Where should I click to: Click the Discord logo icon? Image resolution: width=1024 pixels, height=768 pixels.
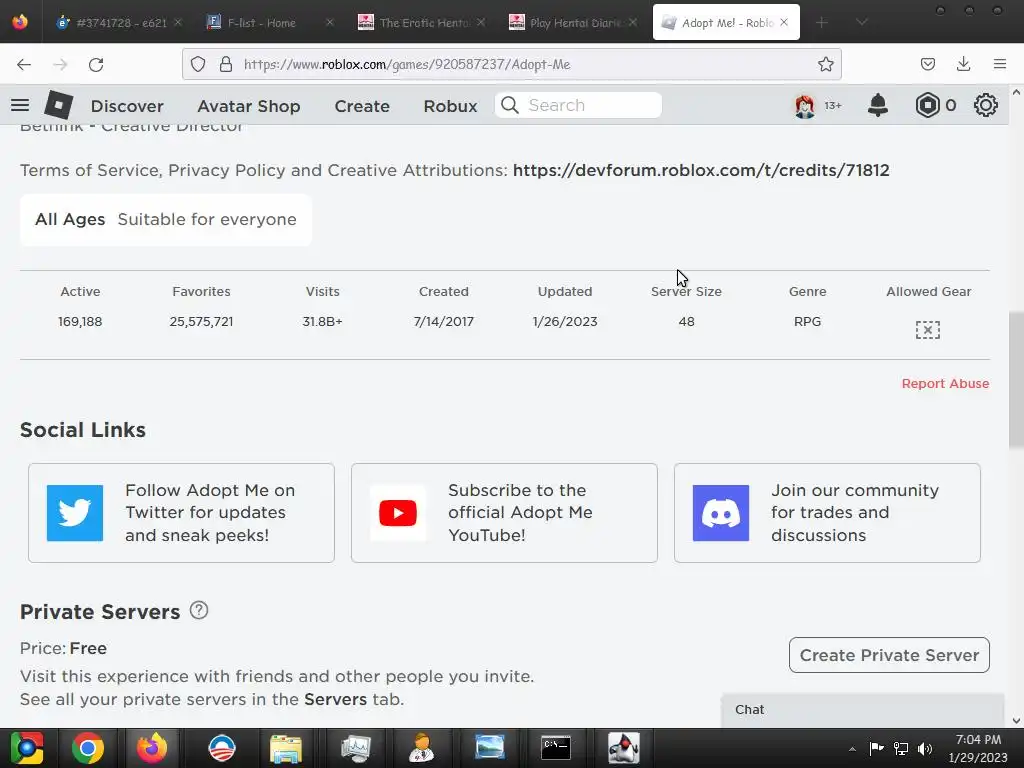point(721,513)
